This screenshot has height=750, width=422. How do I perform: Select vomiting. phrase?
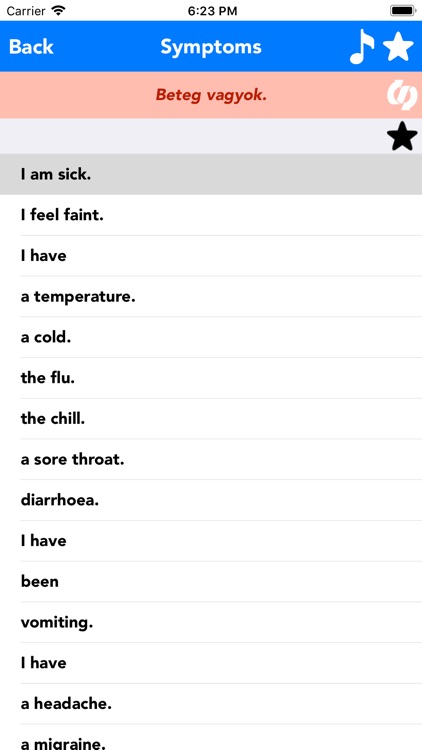211,622
